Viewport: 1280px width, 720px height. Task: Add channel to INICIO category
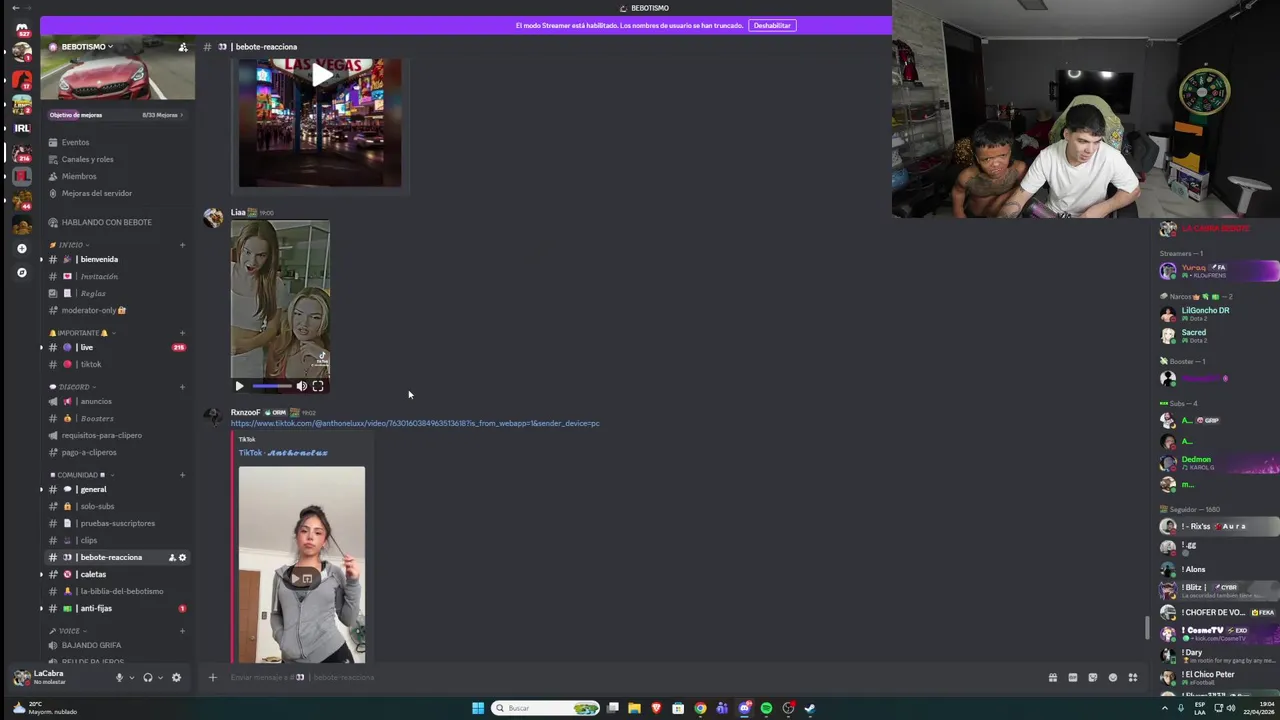point(182,245)
